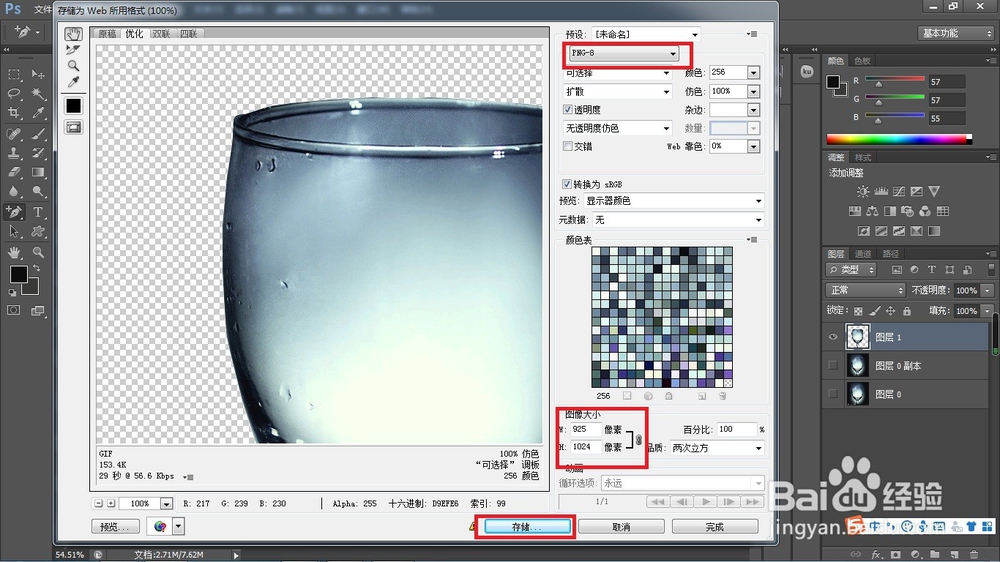The width and height of the screenshot is (1000, 562).
Task: Open the 预览 显示器颜色 dropdown
Action: tap(673, 201)
